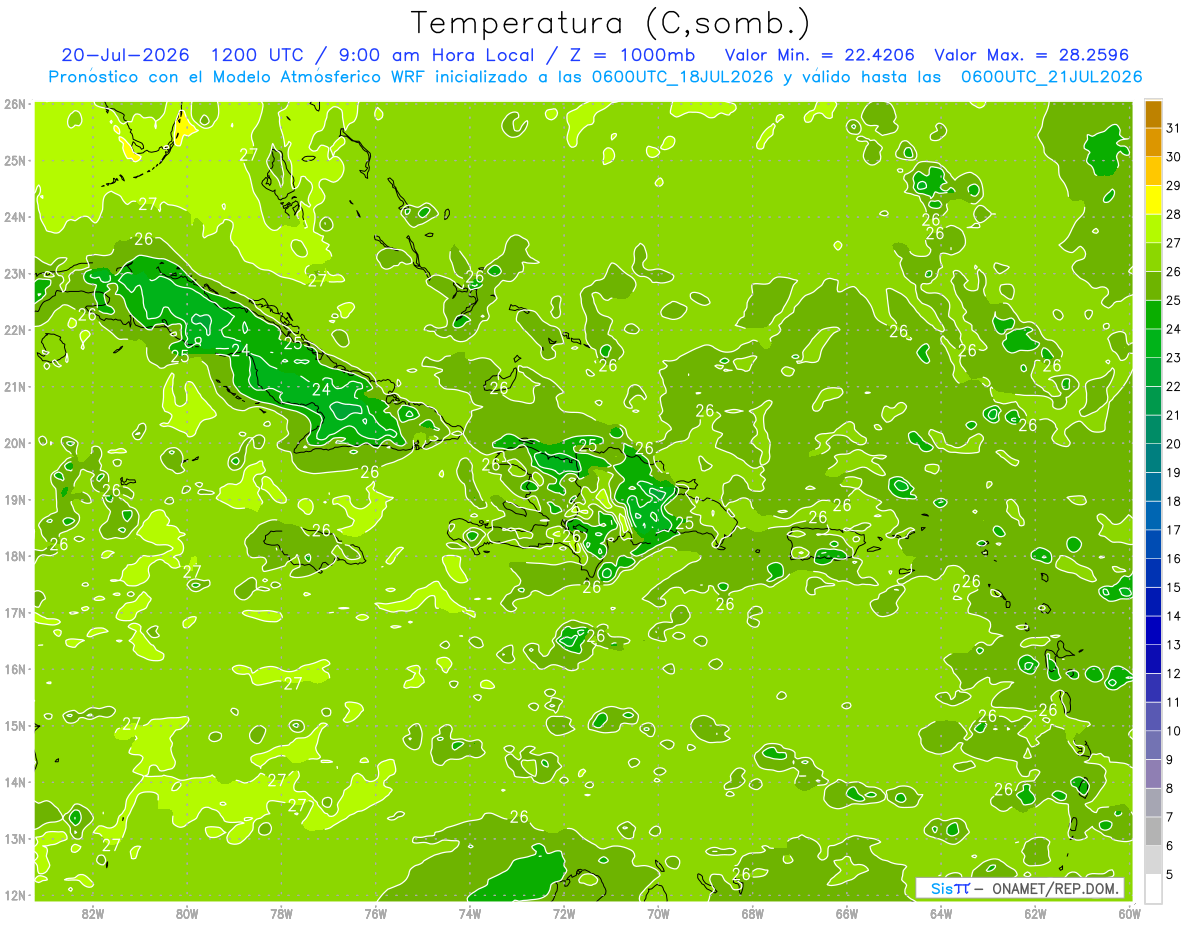Click the "64W" longitude axis label
Image resolution: width=1200 pixels, height=927 pixels.
[x=941, y=913]
